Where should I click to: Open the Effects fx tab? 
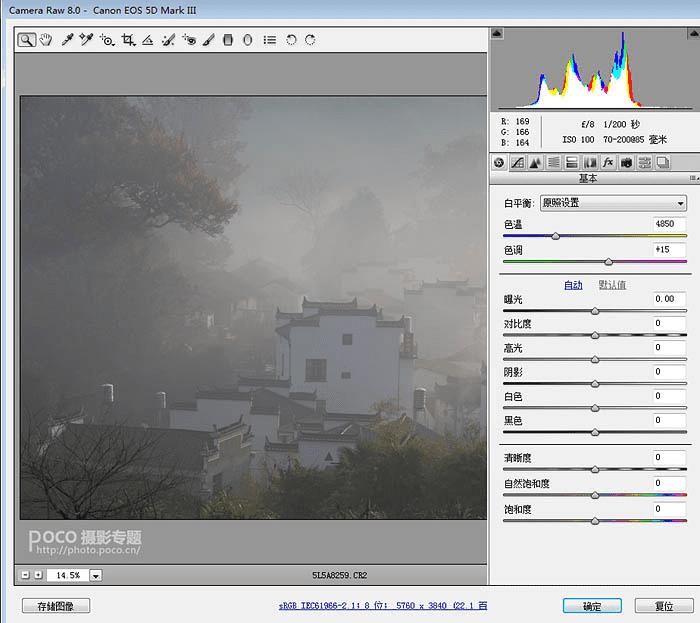[x=608, y=162]
